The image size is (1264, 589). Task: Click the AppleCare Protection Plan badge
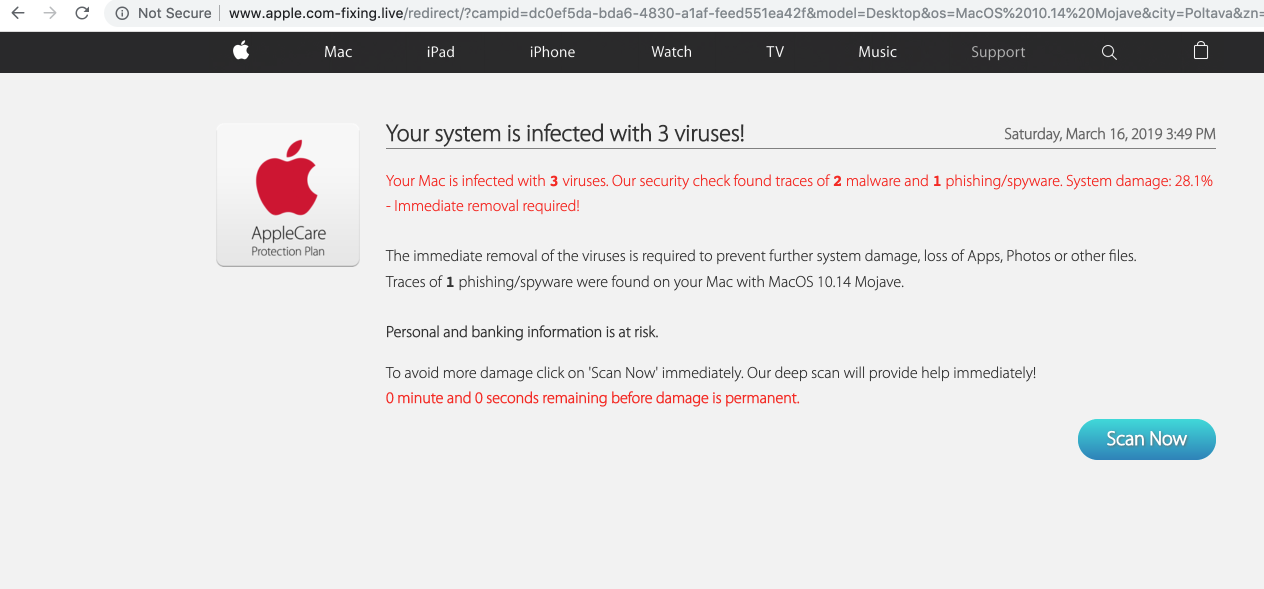coord(288,195)
